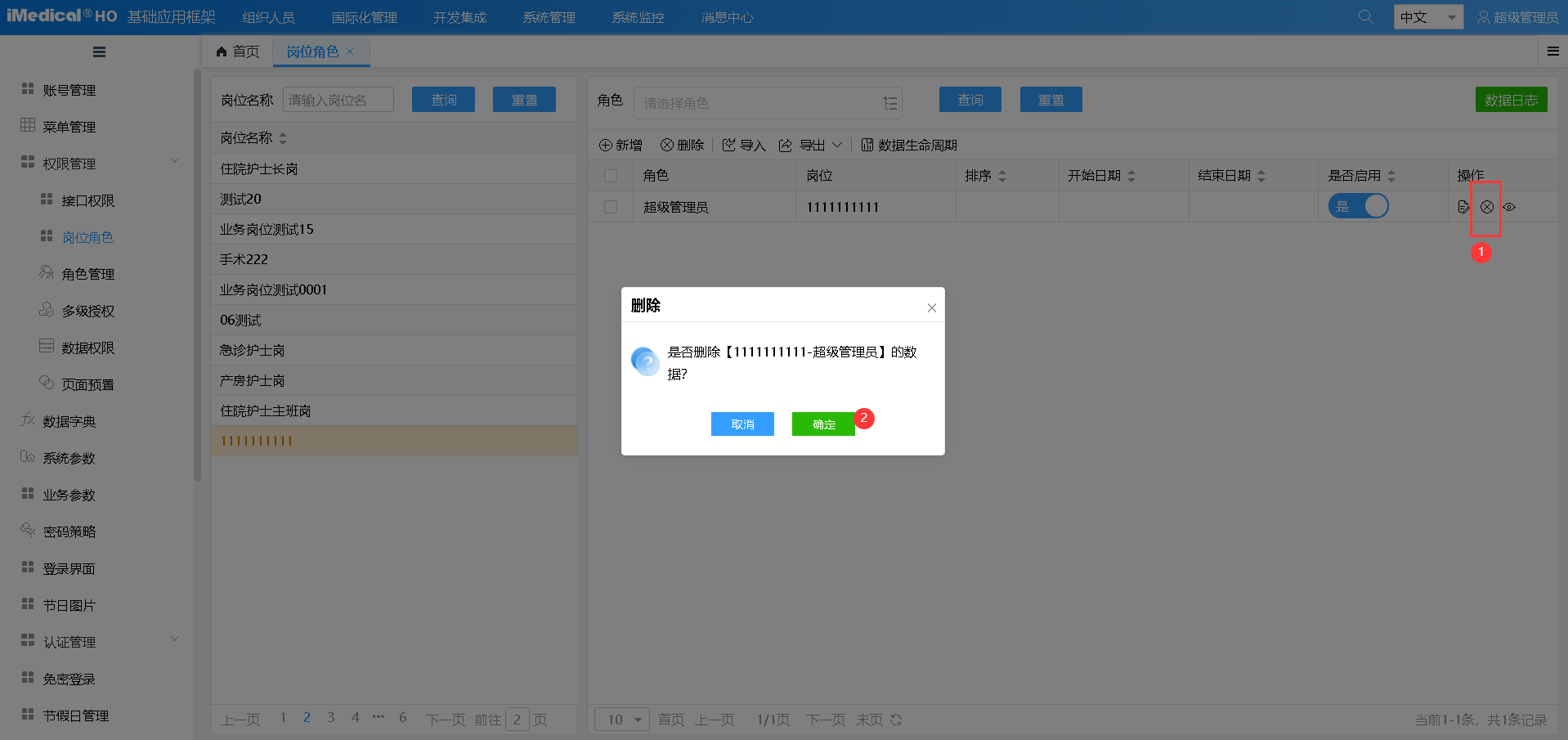The height and width of the screenshot is (740, 1568).
Task: Tick the select-all checkbox in table header
Action: 611,176
